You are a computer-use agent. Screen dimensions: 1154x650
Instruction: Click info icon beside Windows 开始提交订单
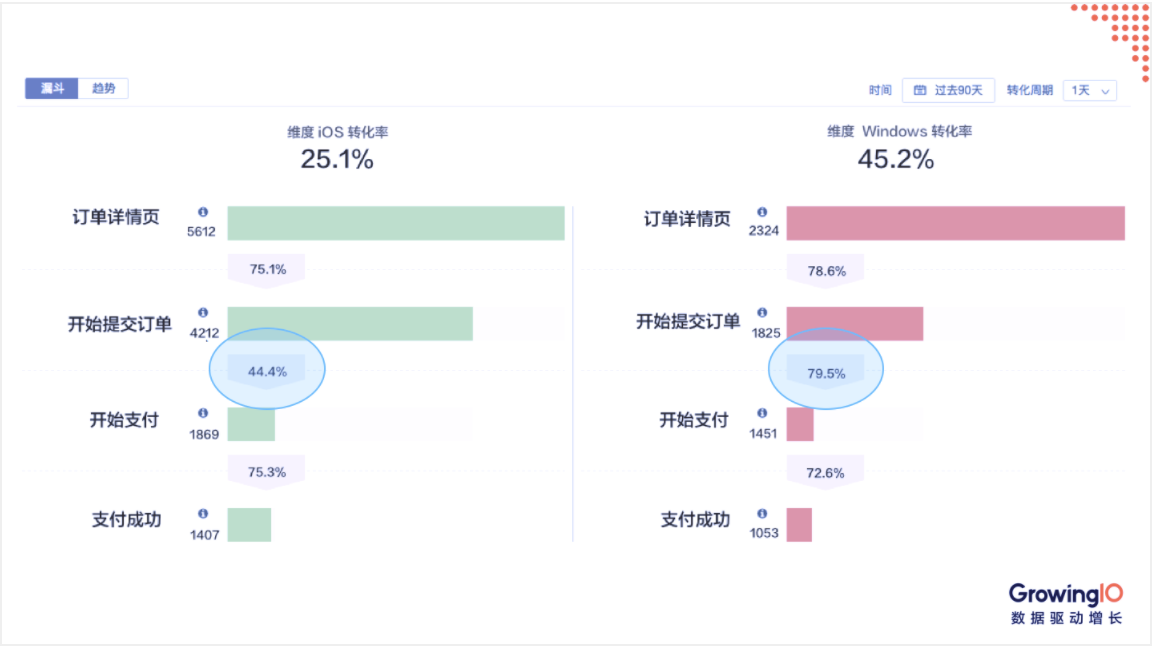tap(762, 313)
